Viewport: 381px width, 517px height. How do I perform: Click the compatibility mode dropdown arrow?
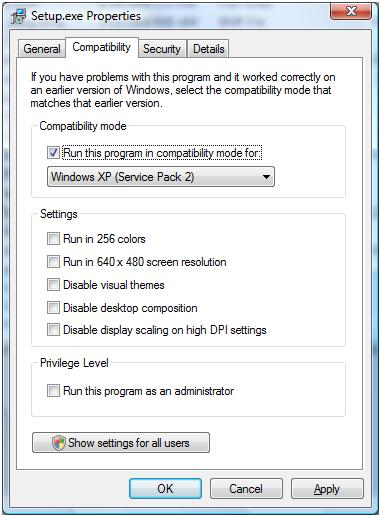(x=266, y=177)
